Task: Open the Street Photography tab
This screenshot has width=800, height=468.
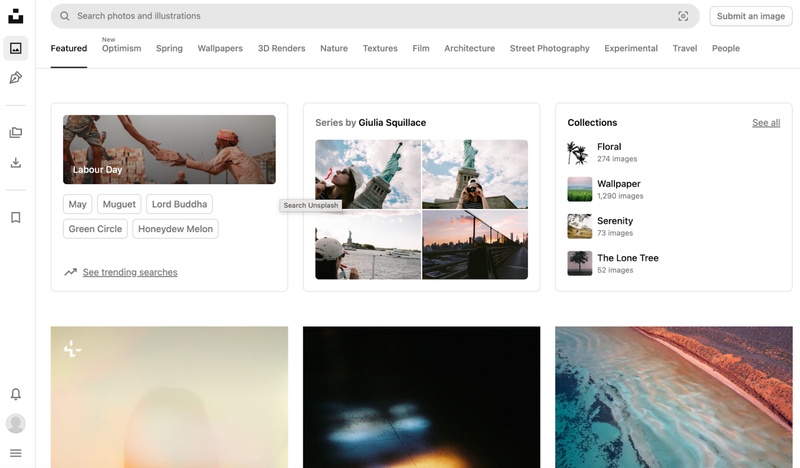Action: [x=549, y=48]
